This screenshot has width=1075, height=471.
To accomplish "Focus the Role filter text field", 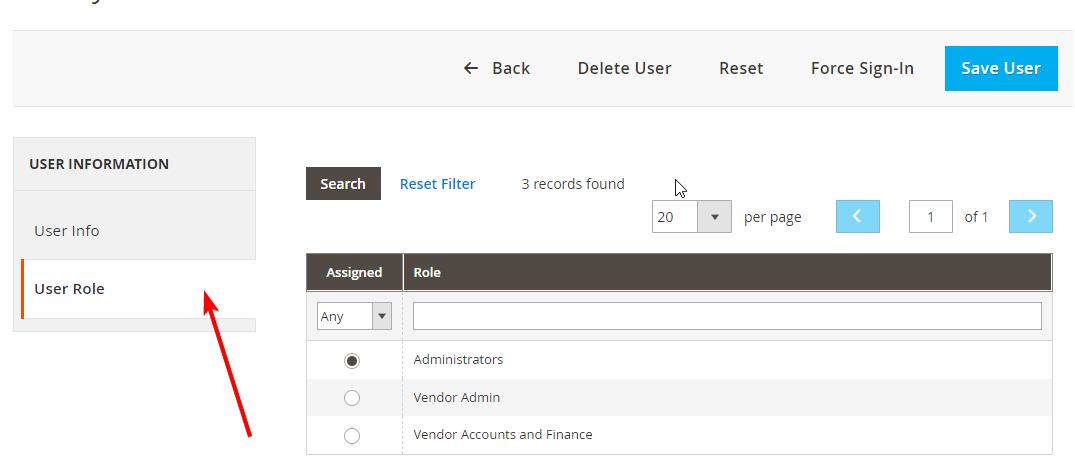I will 727,316.
